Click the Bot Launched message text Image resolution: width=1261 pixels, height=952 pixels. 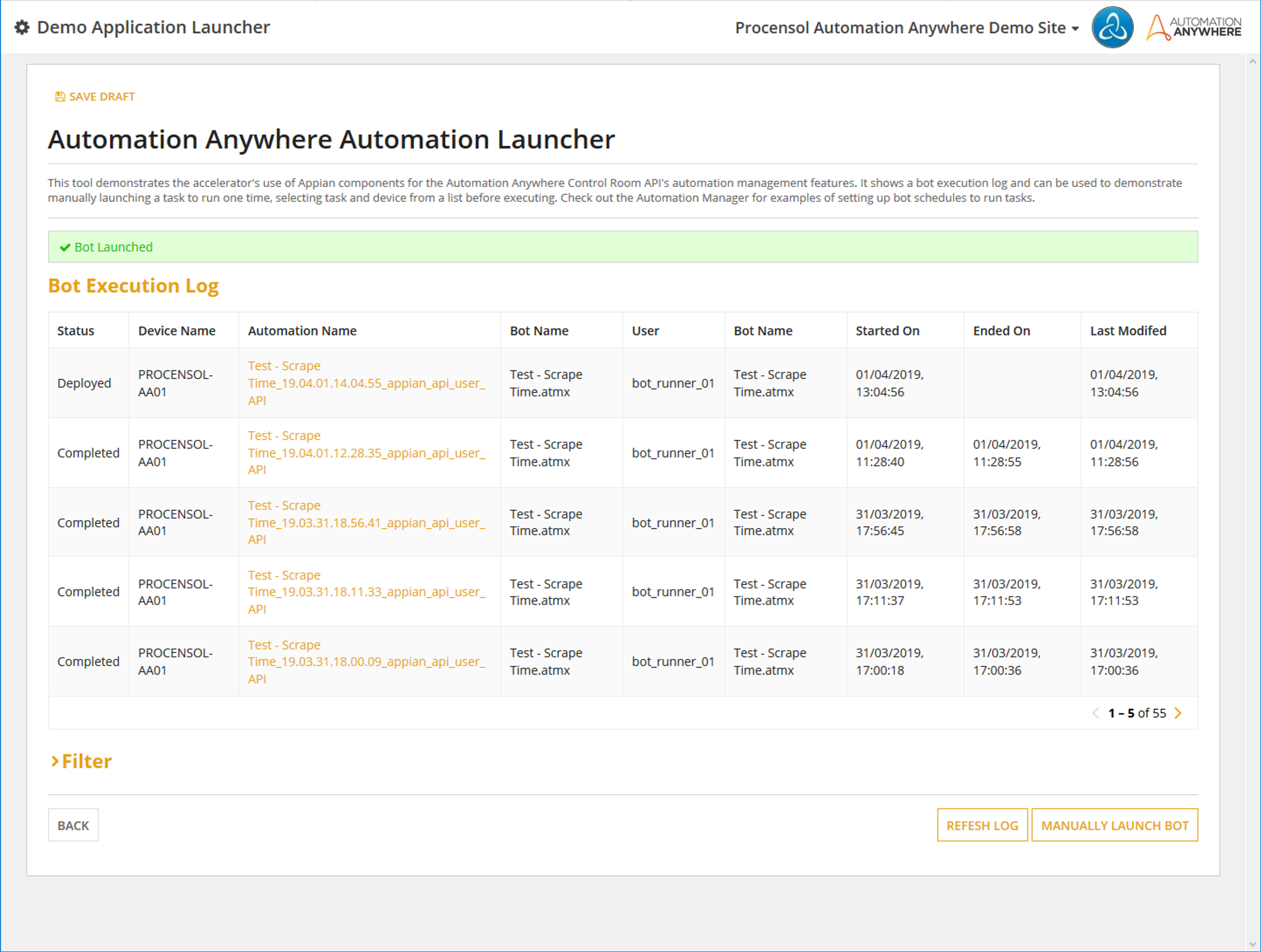(113, 247)
